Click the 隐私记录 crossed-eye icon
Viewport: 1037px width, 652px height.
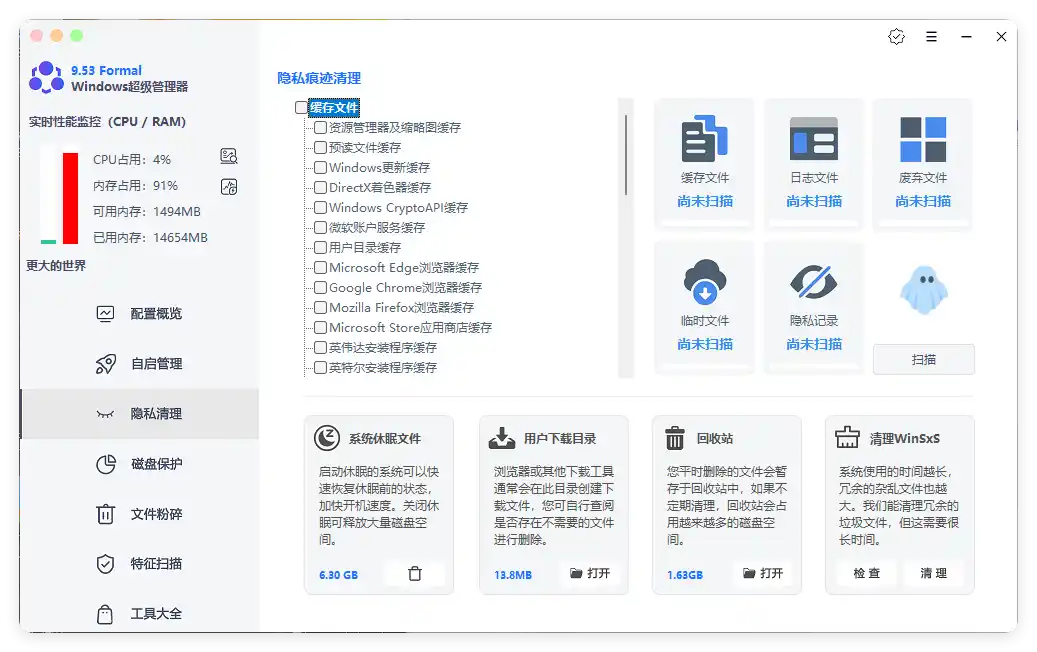[x=813, y=282]
